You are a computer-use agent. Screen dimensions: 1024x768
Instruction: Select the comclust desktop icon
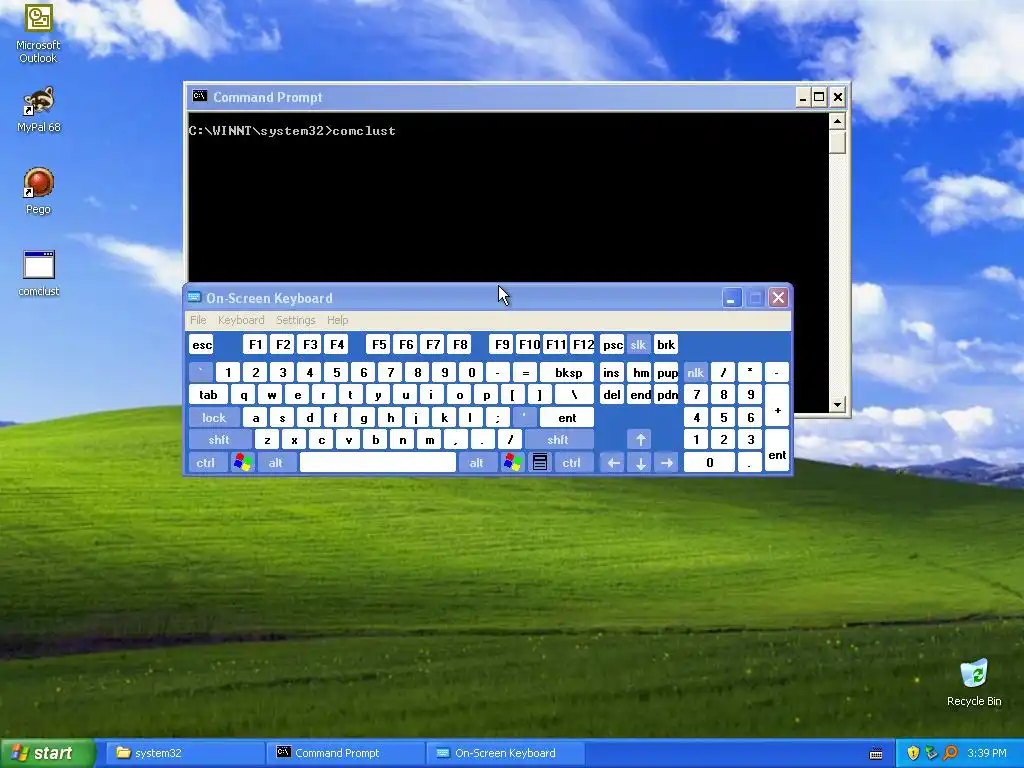point(39,274)
